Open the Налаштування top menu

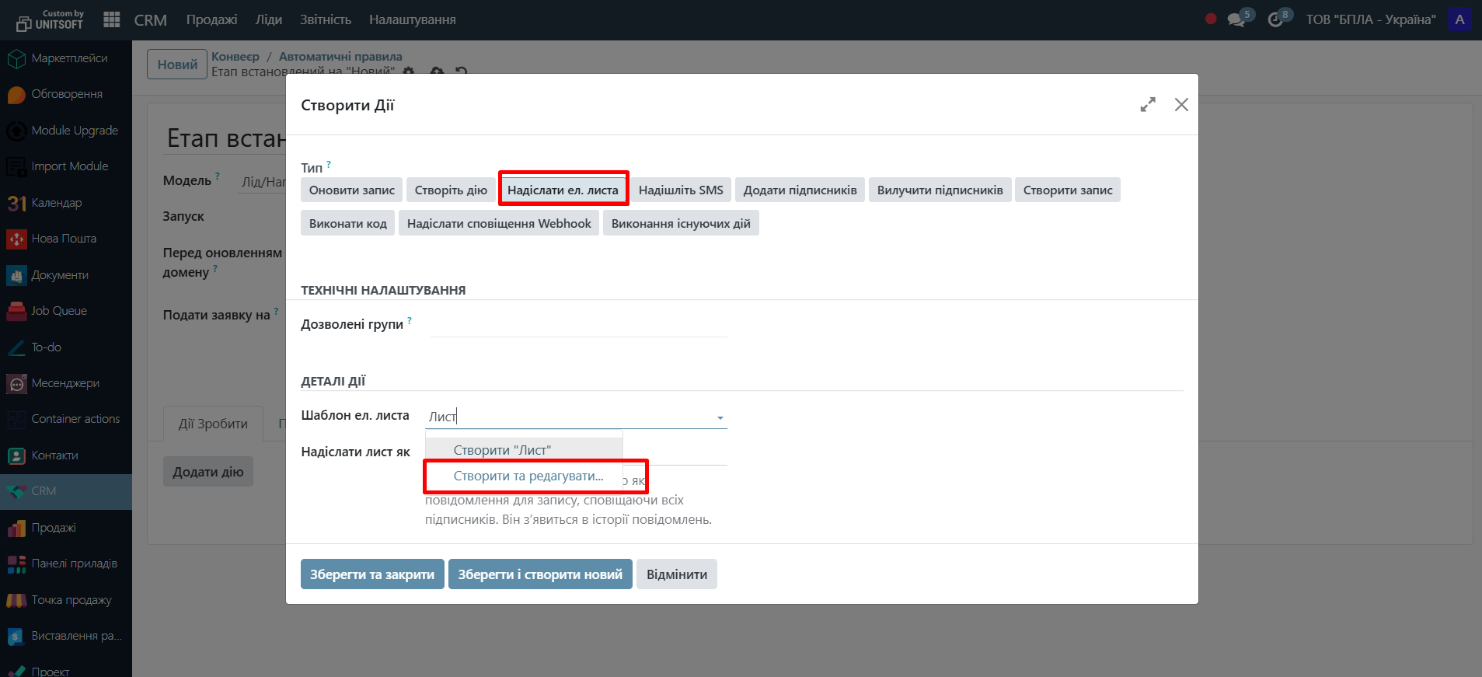(x=412, y=20)
